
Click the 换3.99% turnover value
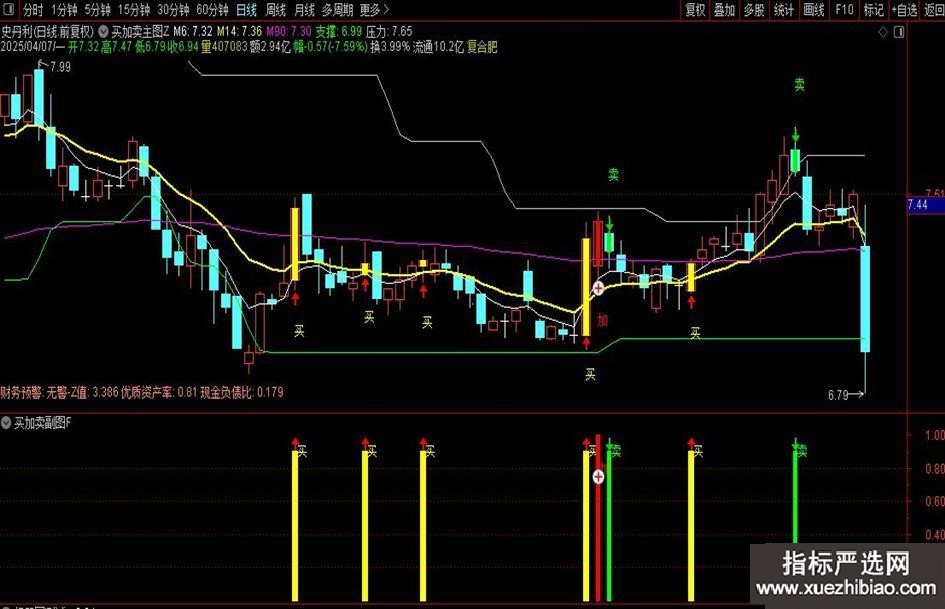click(x=390, y=47)
